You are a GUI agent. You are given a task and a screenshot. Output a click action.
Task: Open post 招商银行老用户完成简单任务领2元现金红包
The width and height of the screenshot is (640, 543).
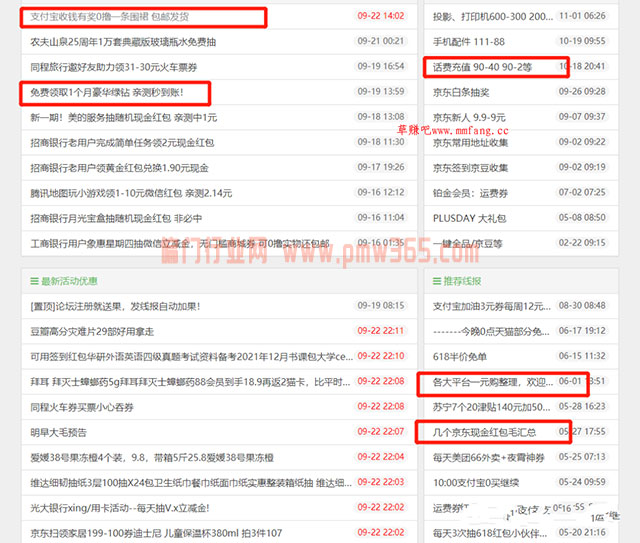122,143
